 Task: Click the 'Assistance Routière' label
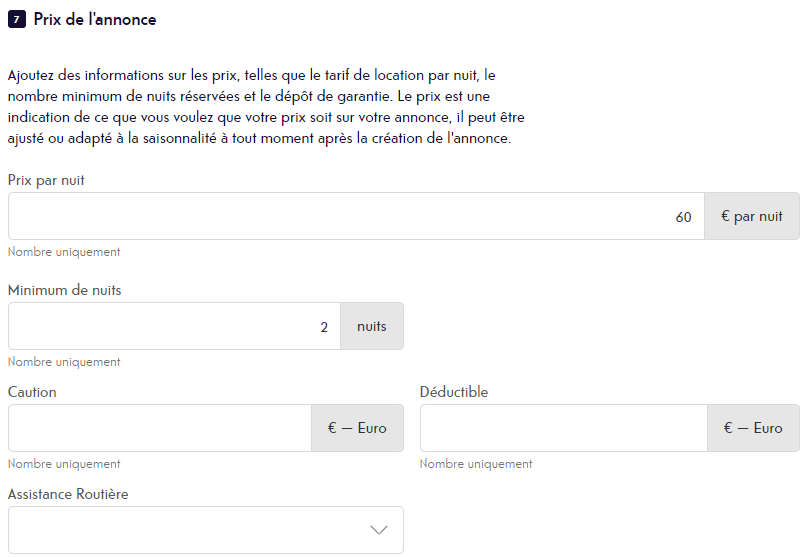(68, 494)
